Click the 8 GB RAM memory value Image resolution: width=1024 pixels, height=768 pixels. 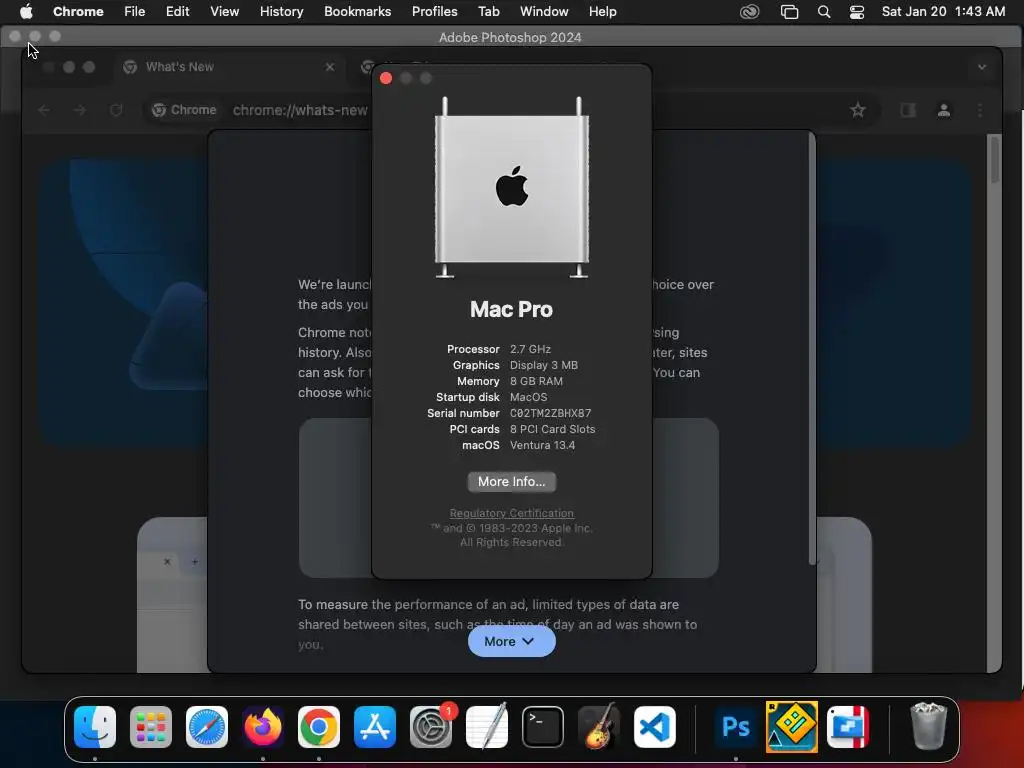coord(536,381)
